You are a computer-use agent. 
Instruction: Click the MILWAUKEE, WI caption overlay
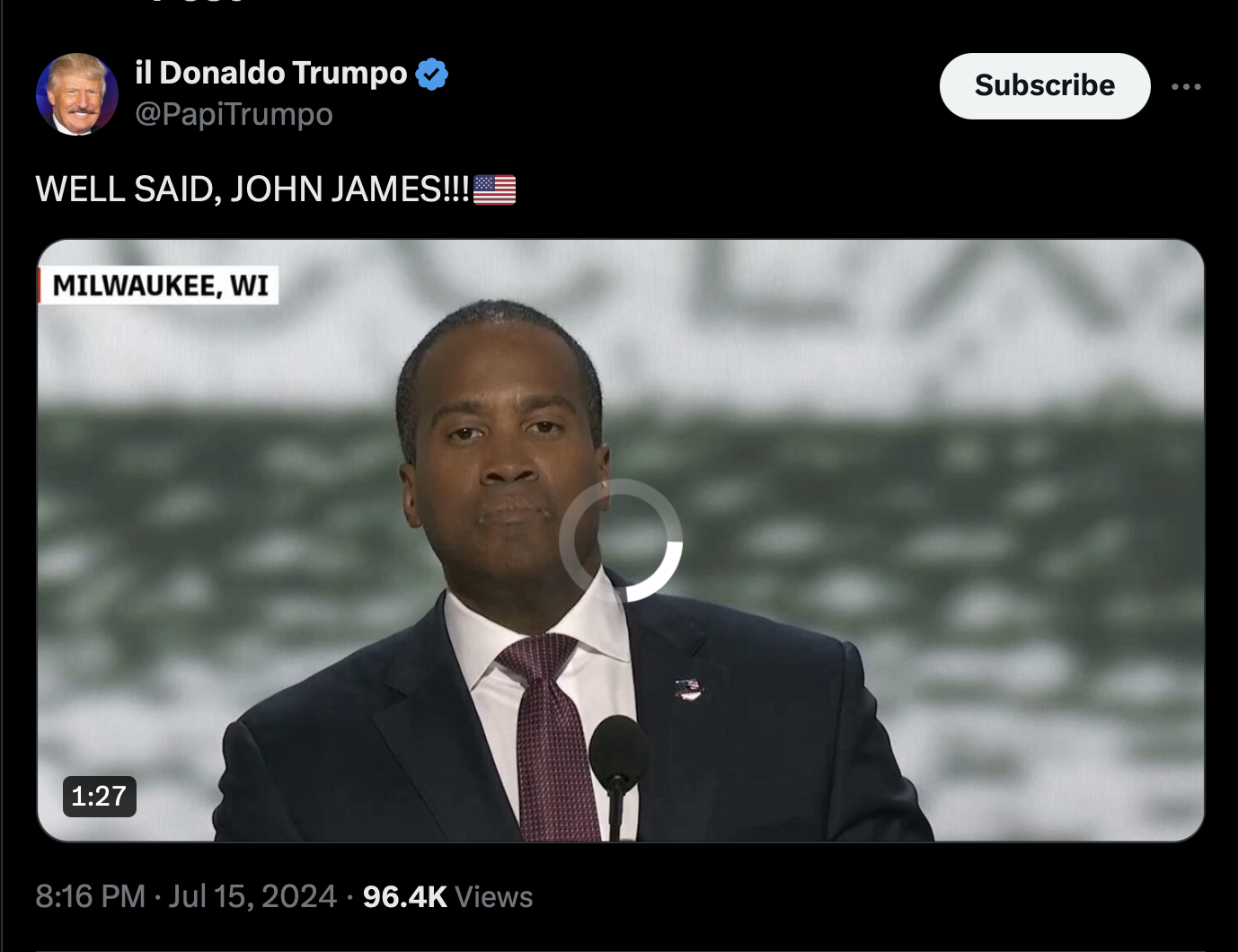[159, 285]
